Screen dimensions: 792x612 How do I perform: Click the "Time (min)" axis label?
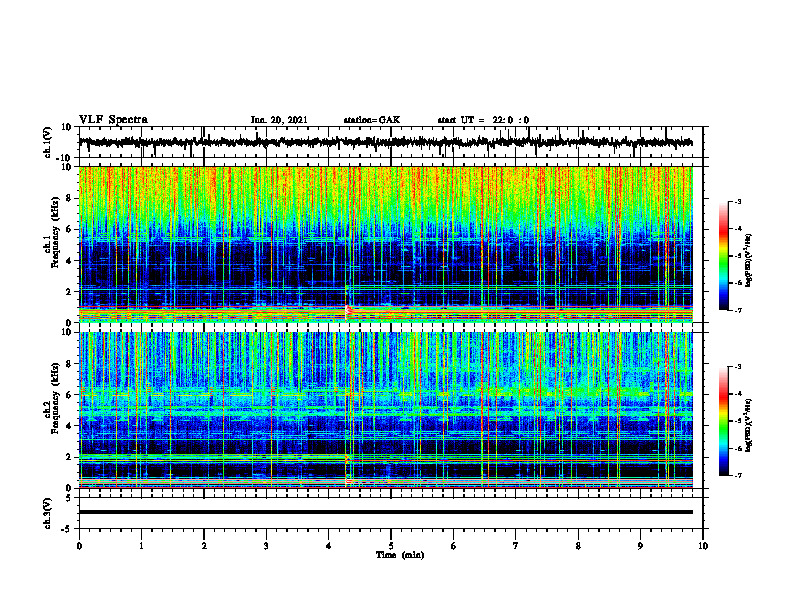click(400, 555)
